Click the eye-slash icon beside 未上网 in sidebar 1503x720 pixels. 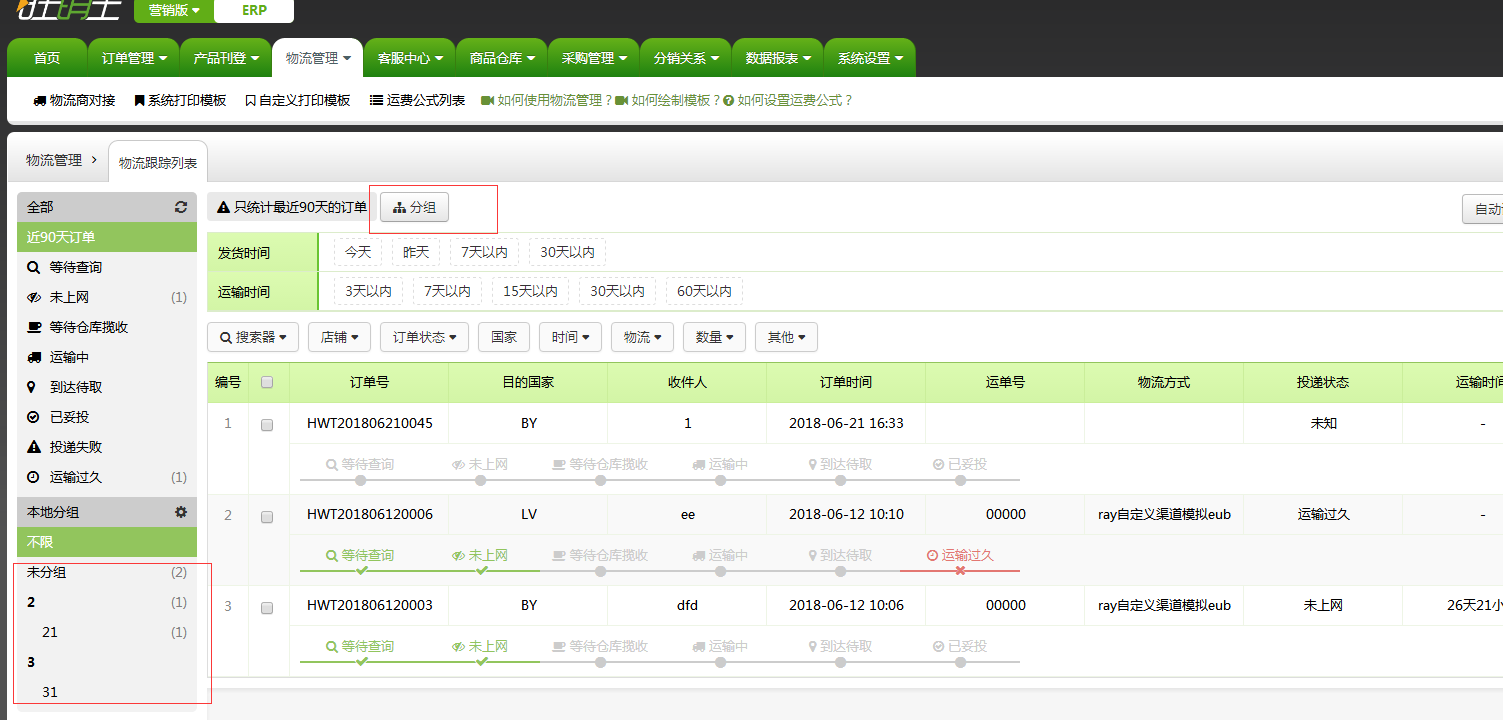pyautogui.click(x=34, y=297)
